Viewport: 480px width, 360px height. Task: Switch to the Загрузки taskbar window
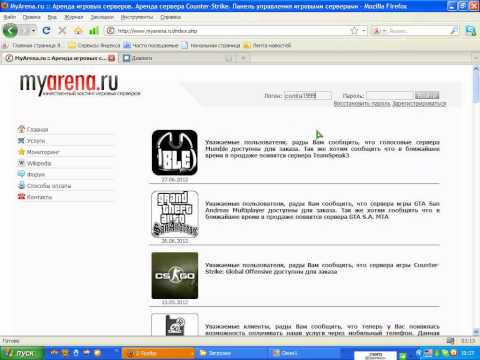click(x=231, y=353)
